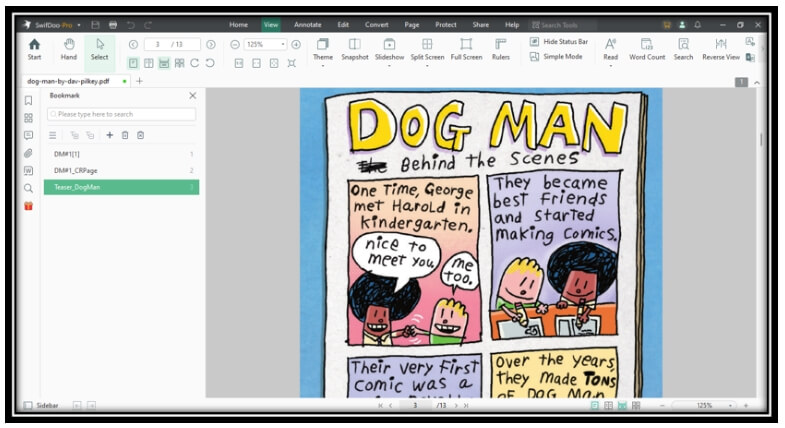Switch to the Edit tab

point(343,25)
